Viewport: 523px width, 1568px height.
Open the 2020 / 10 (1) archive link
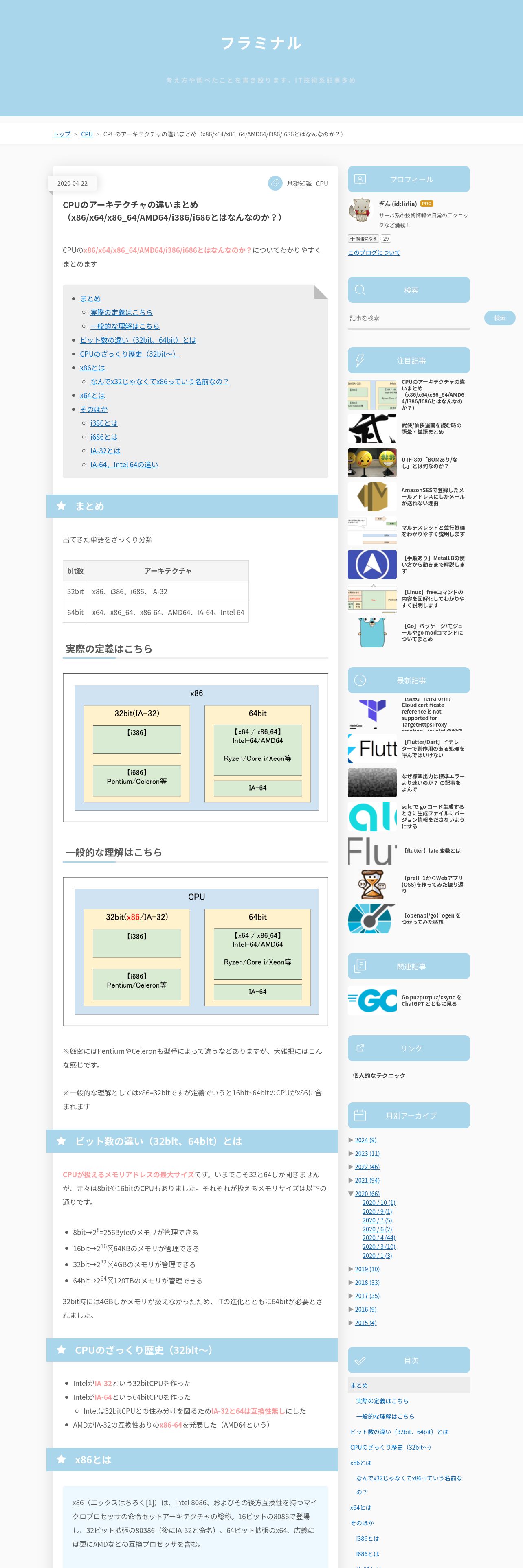(x=379, y=1203)
